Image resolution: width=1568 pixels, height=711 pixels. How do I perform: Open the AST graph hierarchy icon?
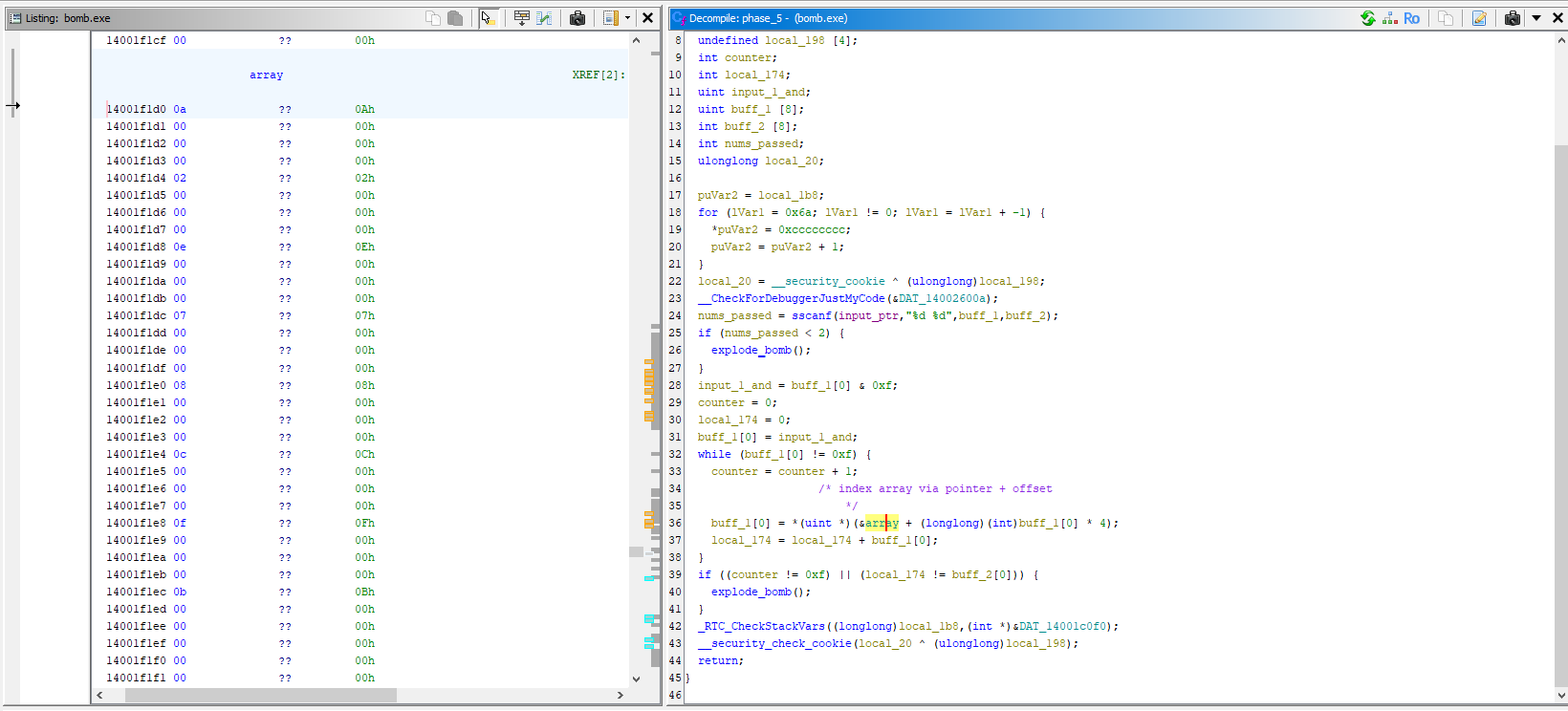(1389, 18)
